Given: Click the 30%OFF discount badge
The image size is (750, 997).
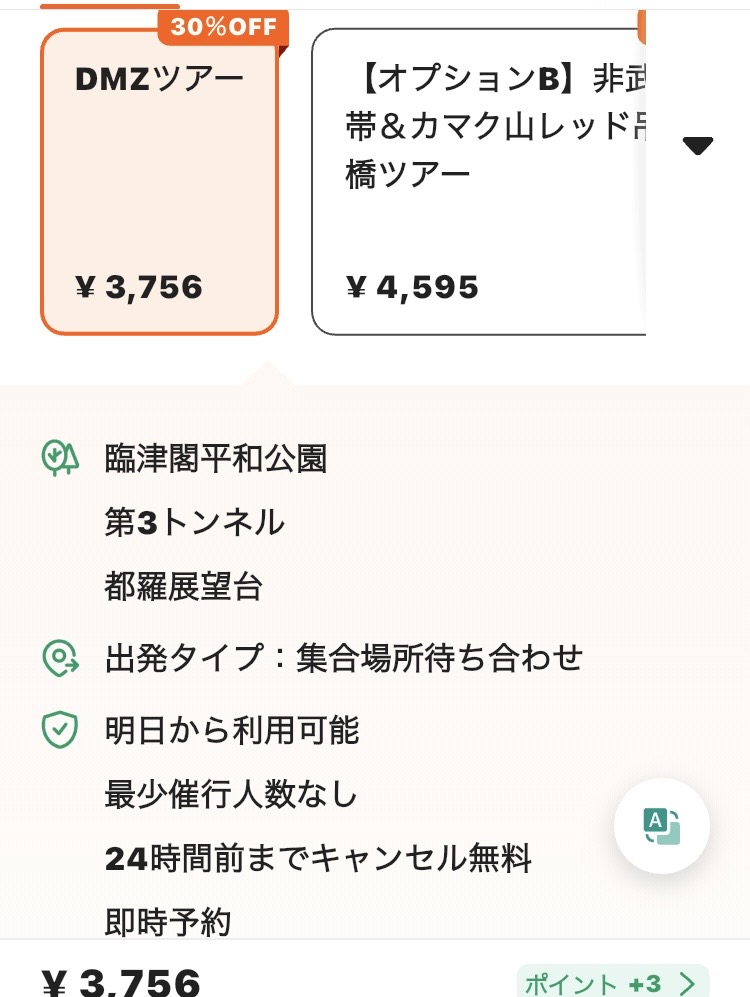Looking at the screenshot, I should (222, 28).
